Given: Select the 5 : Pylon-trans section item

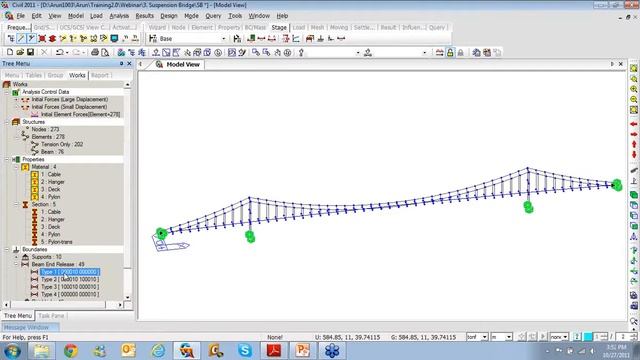Looking at the screenshot, I should click(x=56, y=242).
